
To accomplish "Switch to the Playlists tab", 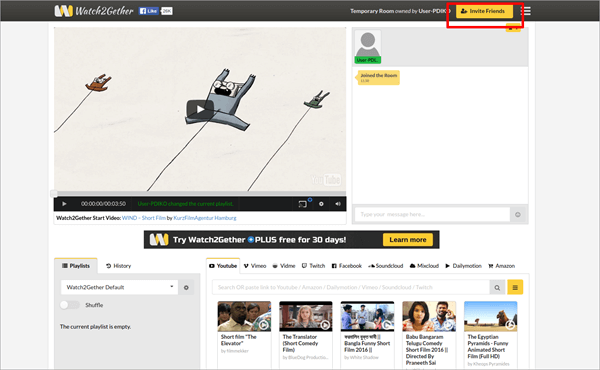I will pos(76,266).
